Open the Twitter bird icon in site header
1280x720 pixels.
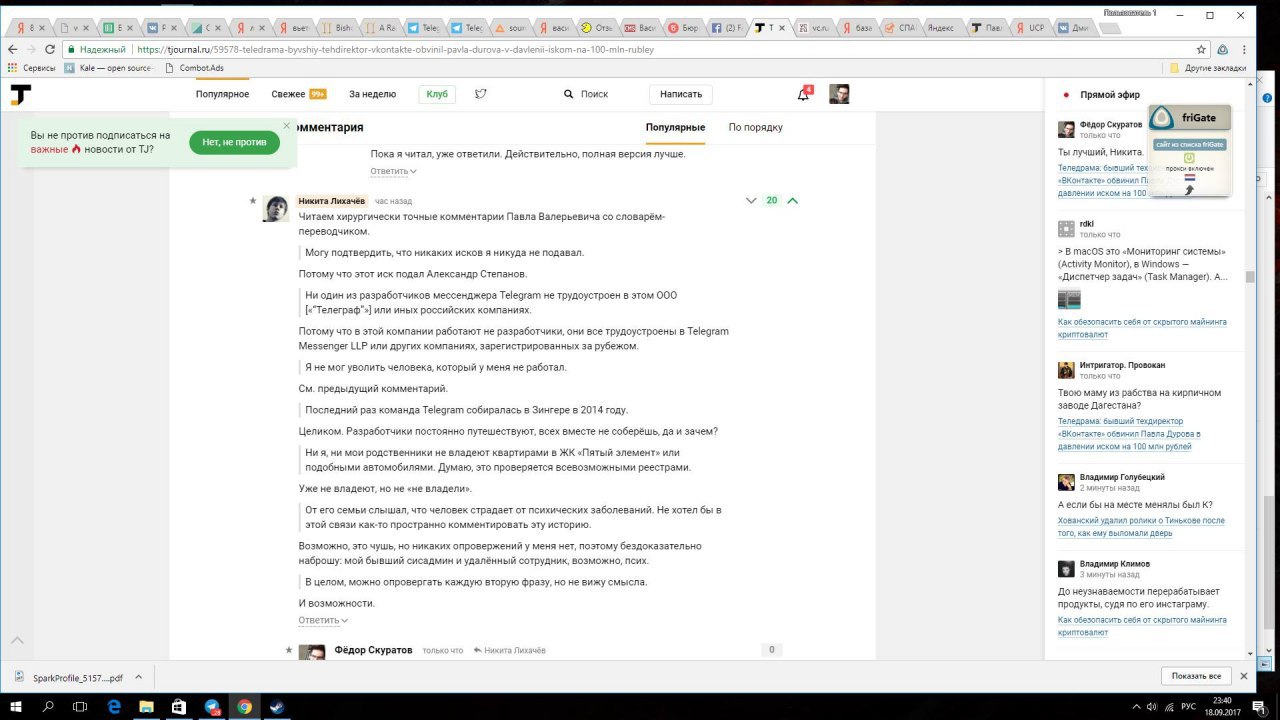coord(481,94)
